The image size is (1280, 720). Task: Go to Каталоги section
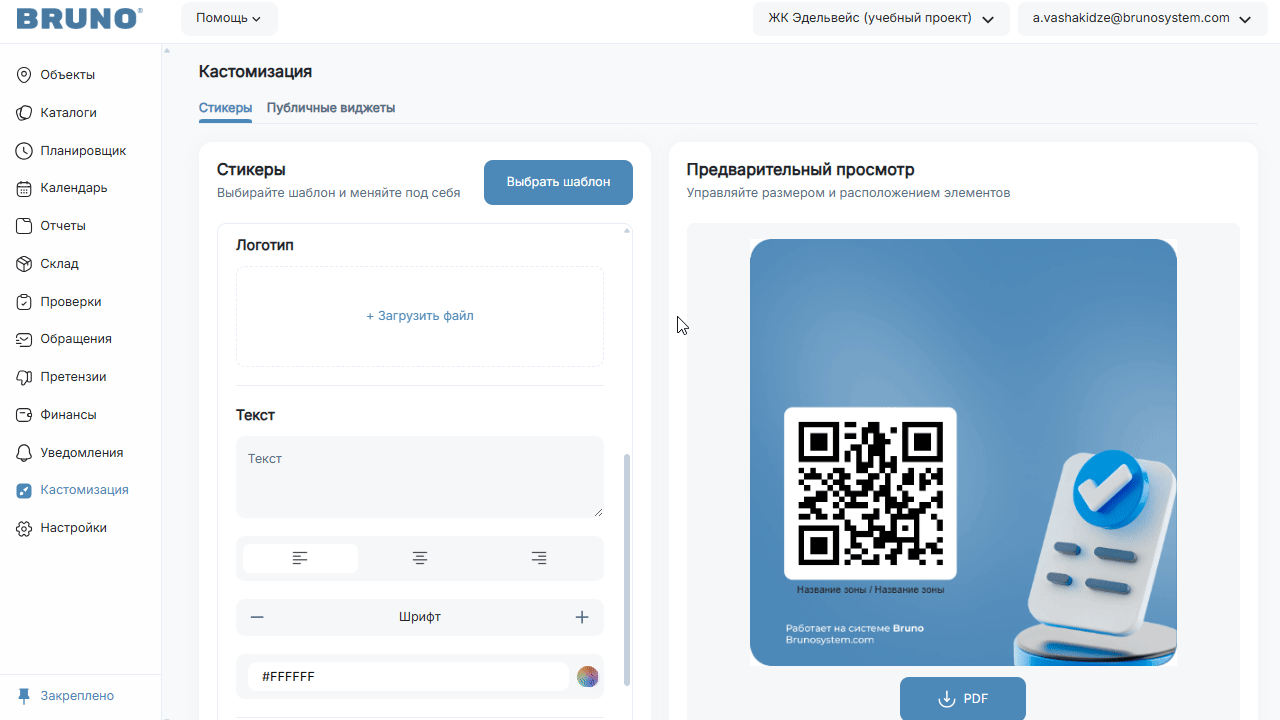pos(69,113)
